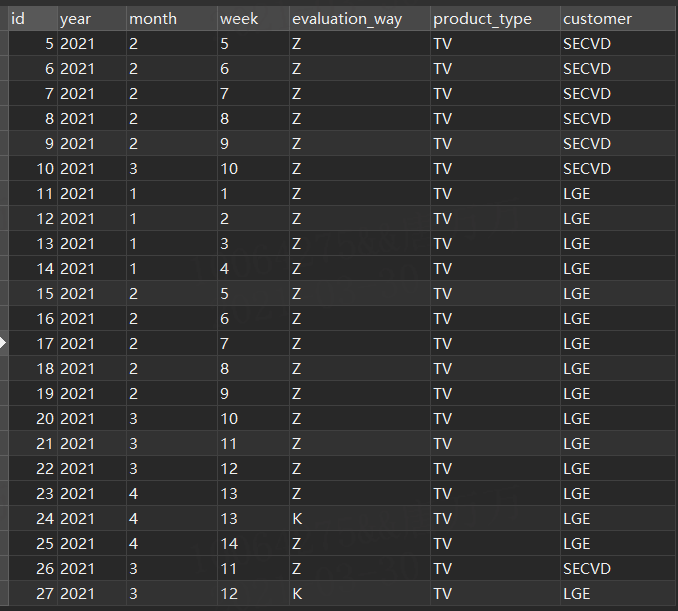Screen dimensions: 678x611
Task: Select week 10 in row id 10
Action: pos(253,169)
